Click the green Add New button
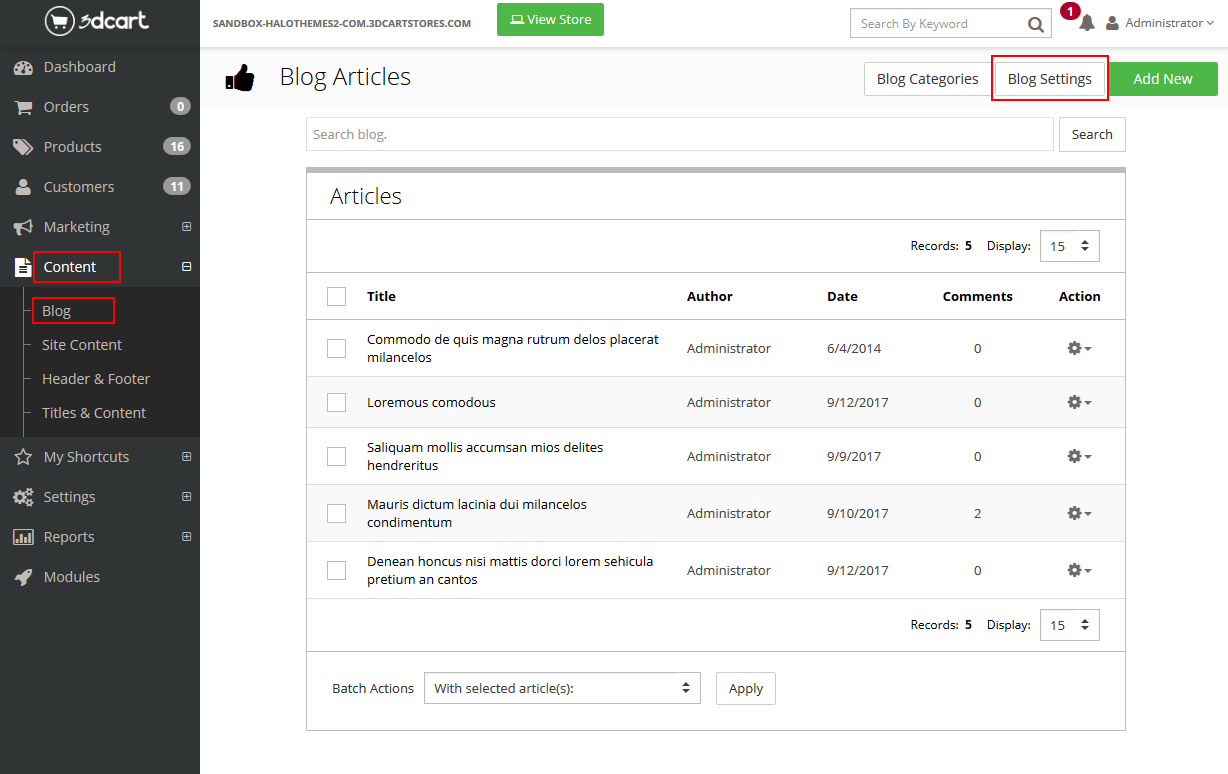 tap(1162, 79)
